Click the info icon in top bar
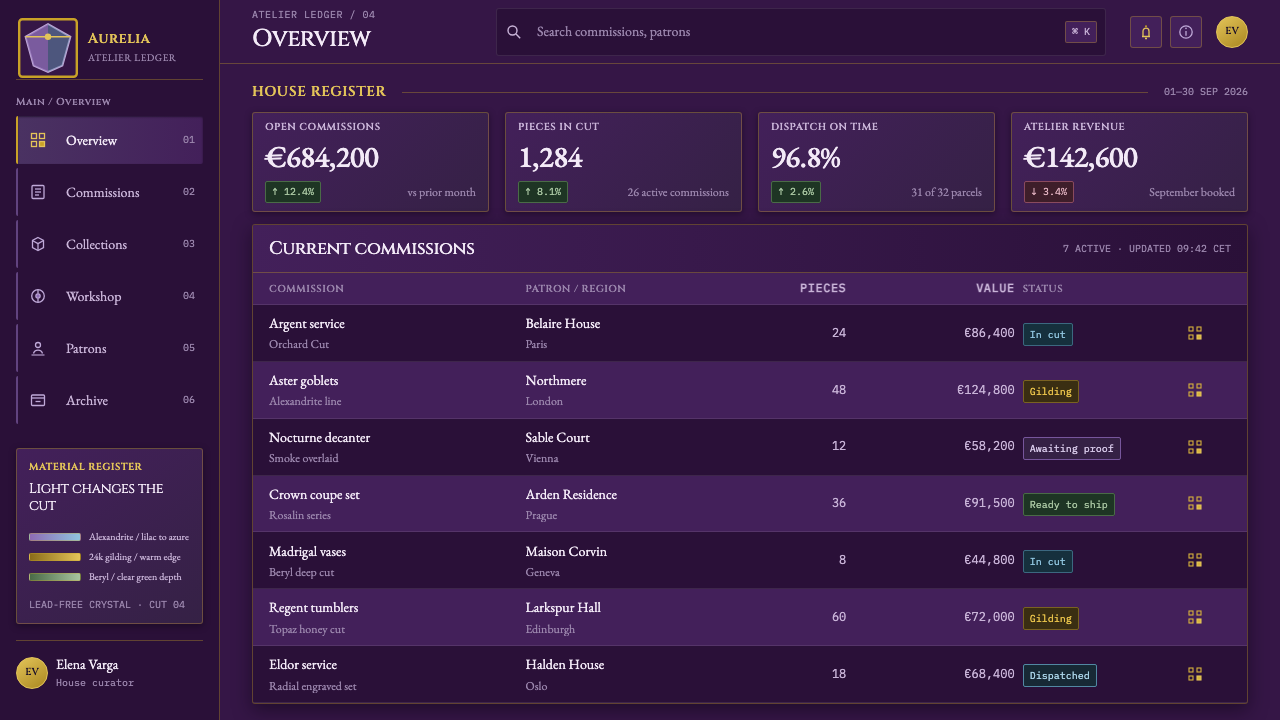 tap(1186, 32)
